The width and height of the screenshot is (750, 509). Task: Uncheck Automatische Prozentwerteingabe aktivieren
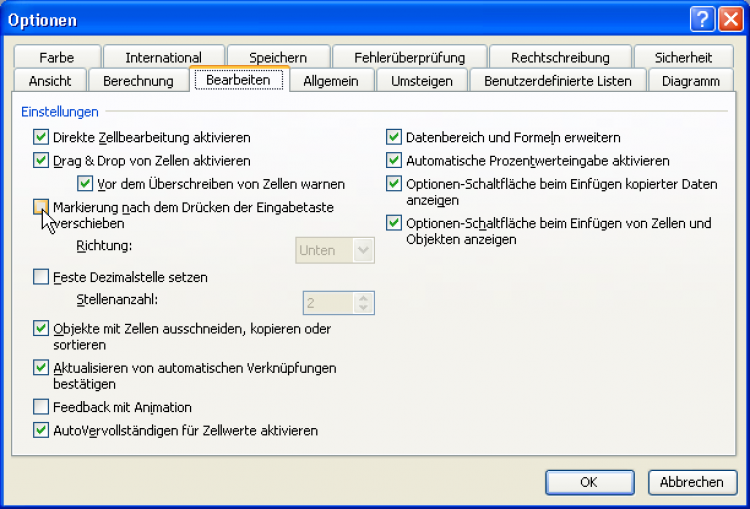tap(394, 160)
